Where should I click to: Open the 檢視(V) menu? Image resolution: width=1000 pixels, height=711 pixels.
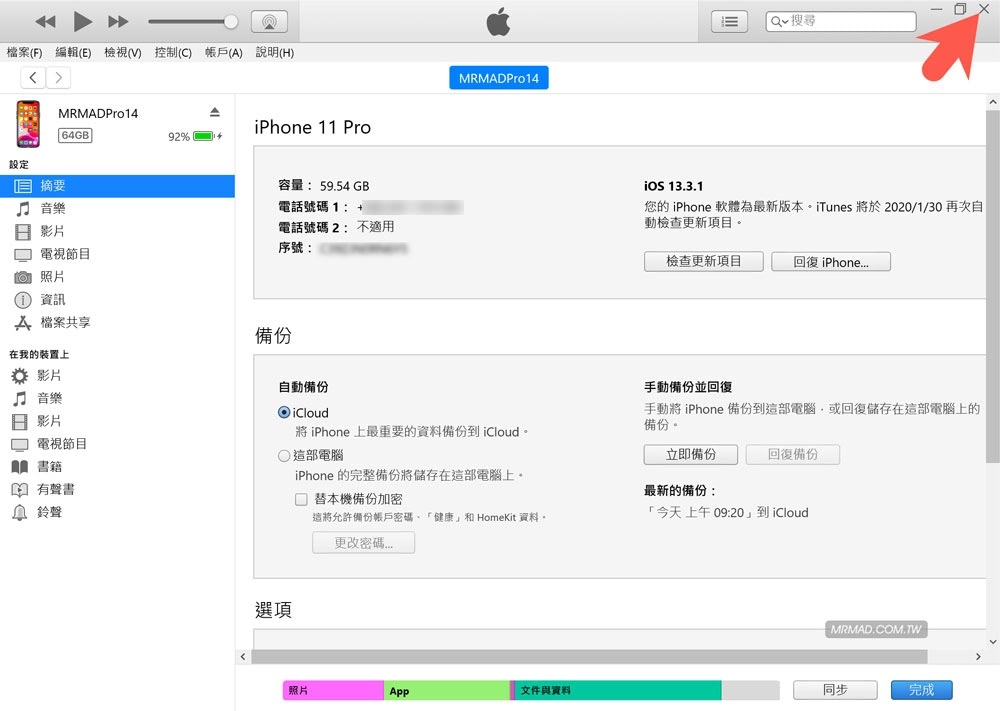pyautogui.click(x=122, y=52)
